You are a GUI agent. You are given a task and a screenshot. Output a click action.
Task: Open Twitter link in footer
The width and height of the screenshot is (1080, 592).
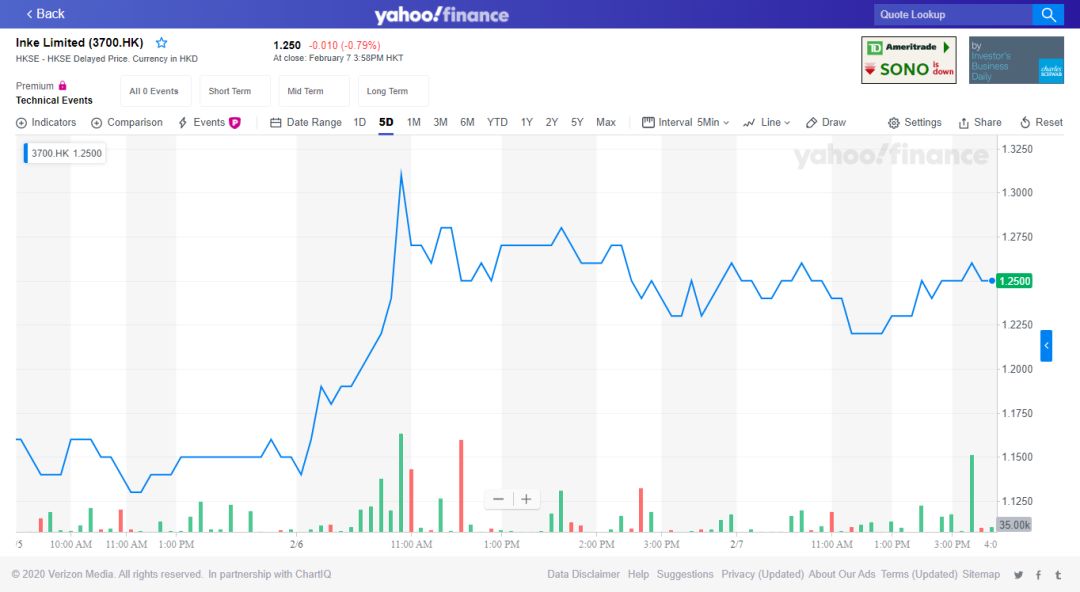click(1018, 575)
